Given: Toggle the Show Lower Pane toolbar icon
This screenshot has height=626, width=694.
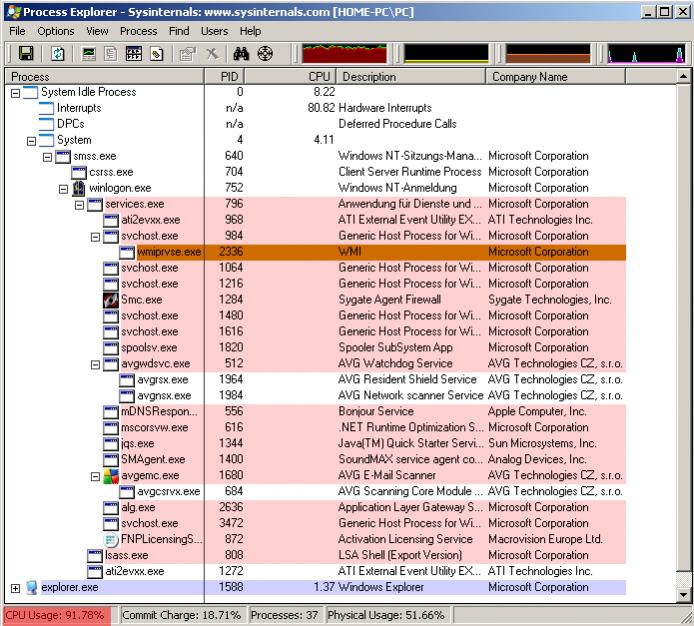Looking at the screenshot, I should 134,54.
